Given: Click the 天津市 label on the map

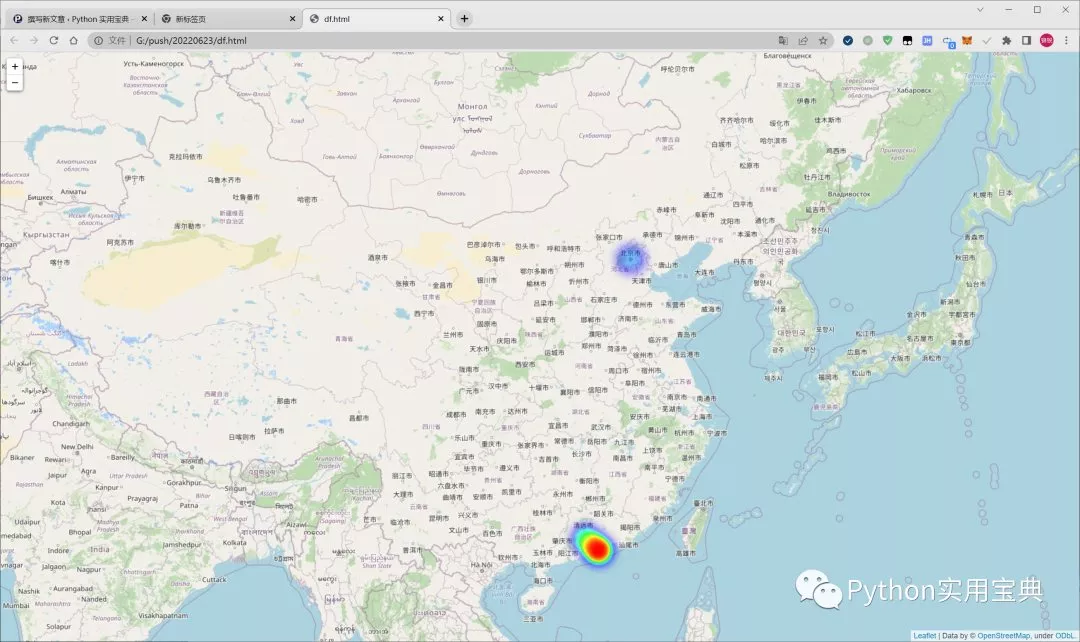Looking at the screenshot, I should tap(641, 281).
